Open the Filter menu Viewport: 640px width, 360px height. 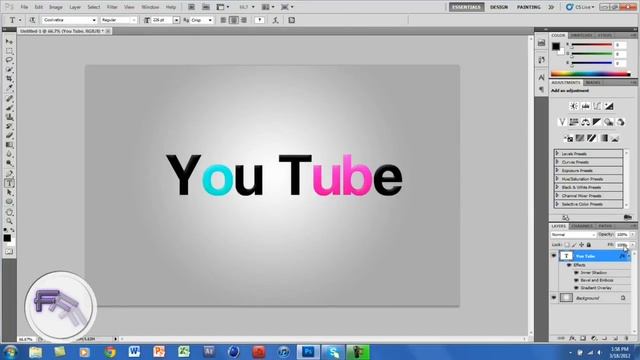pyautogui.click(x=112, y=7)
